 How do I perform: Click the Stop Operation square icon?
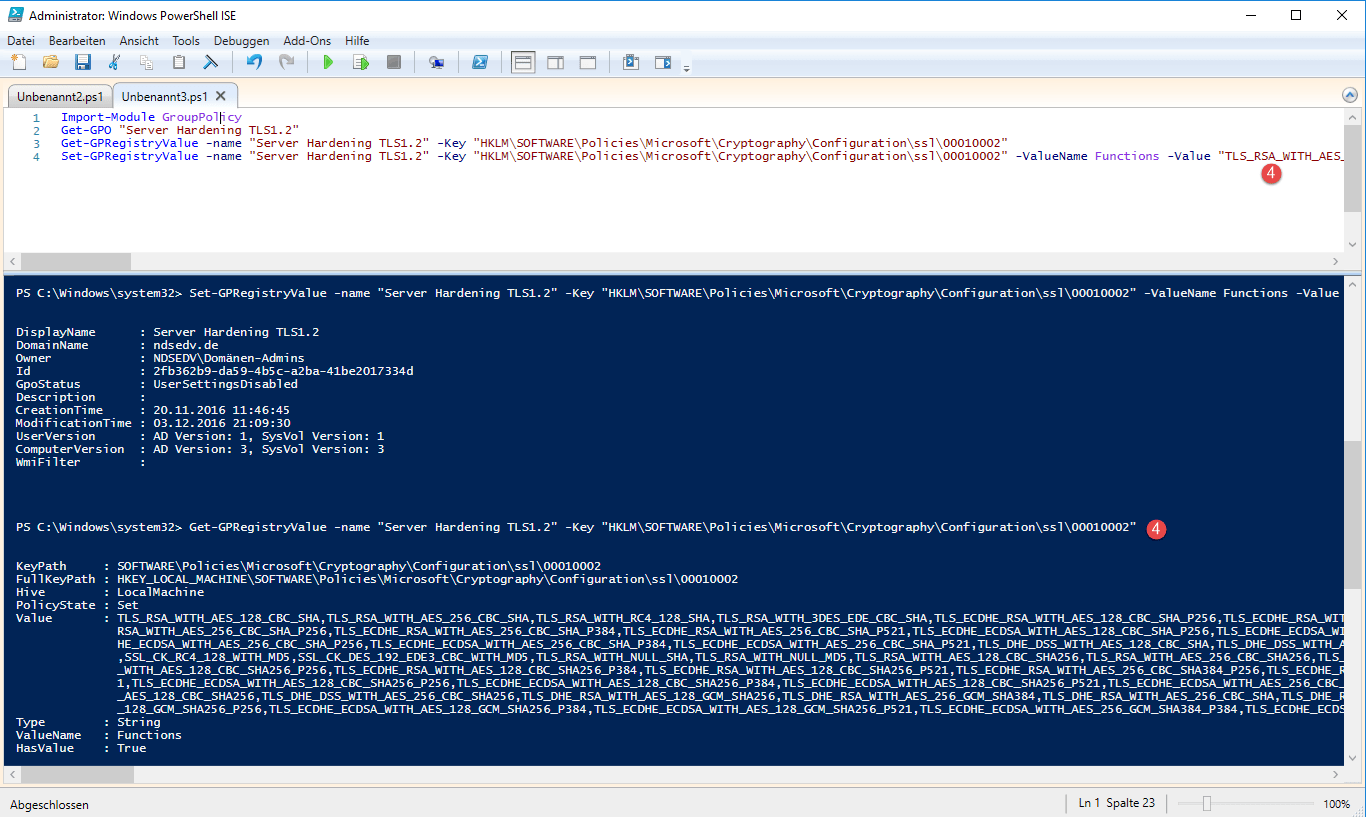(x=393, y=63)
